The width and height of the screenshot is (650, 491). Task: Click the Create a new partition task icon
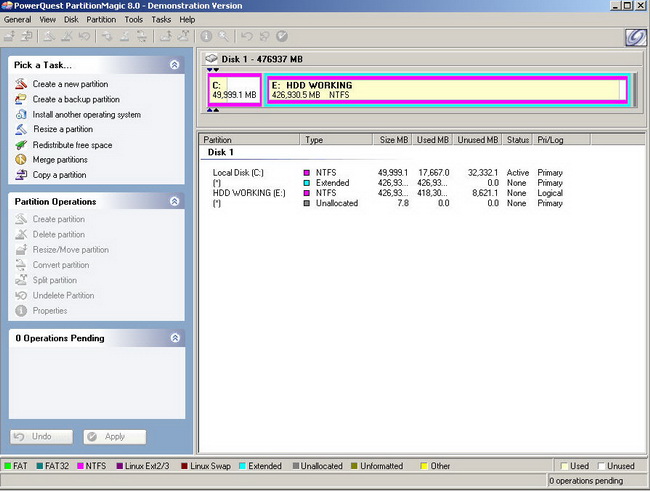tap(21, 84)
